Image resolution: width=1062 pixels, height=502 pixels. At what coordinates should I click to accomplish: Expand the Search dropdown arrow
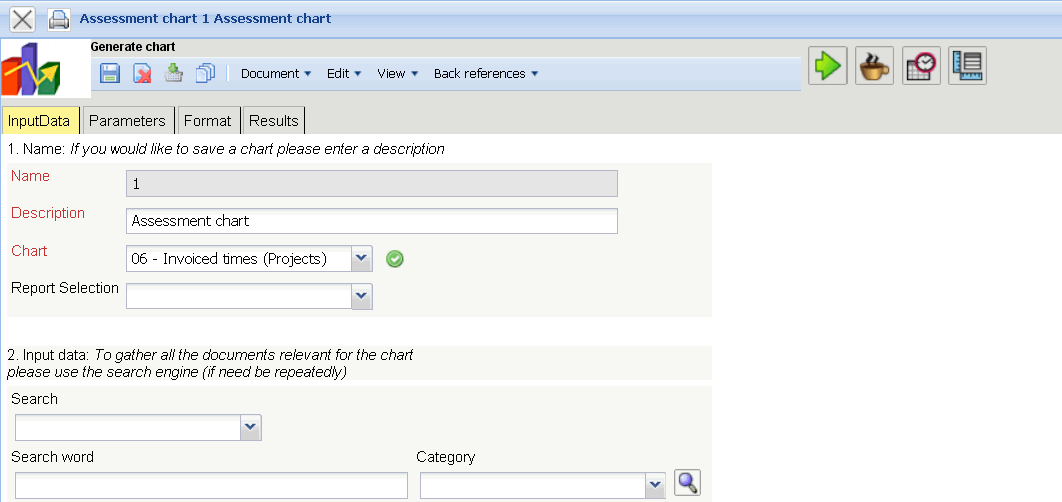coord(250,427)
